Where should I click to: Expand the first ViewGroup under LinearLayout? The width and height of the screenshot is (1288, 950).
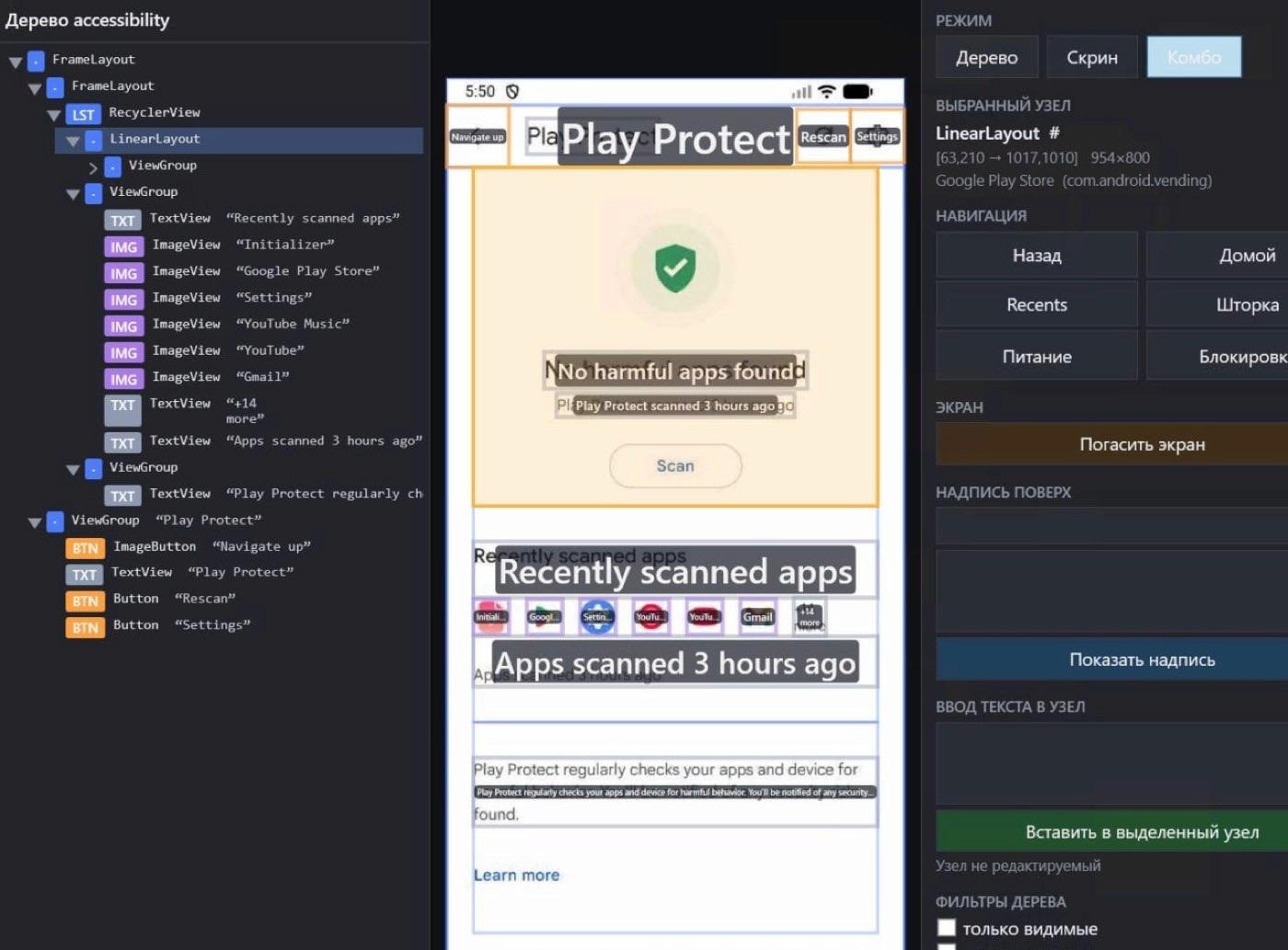[x=93, y=167]
